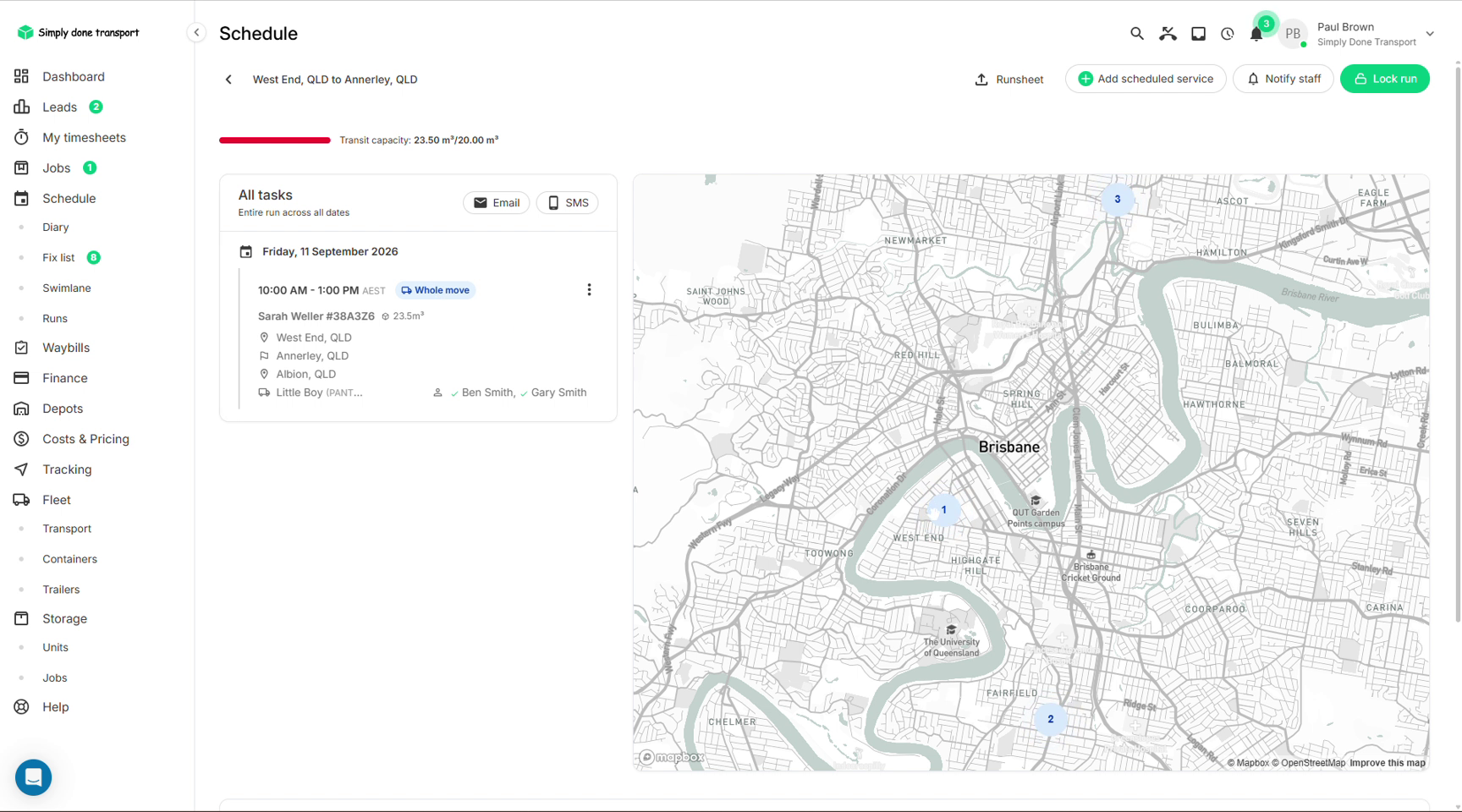Export the Runsheet
The image size is (1462, 812).
1009,80
